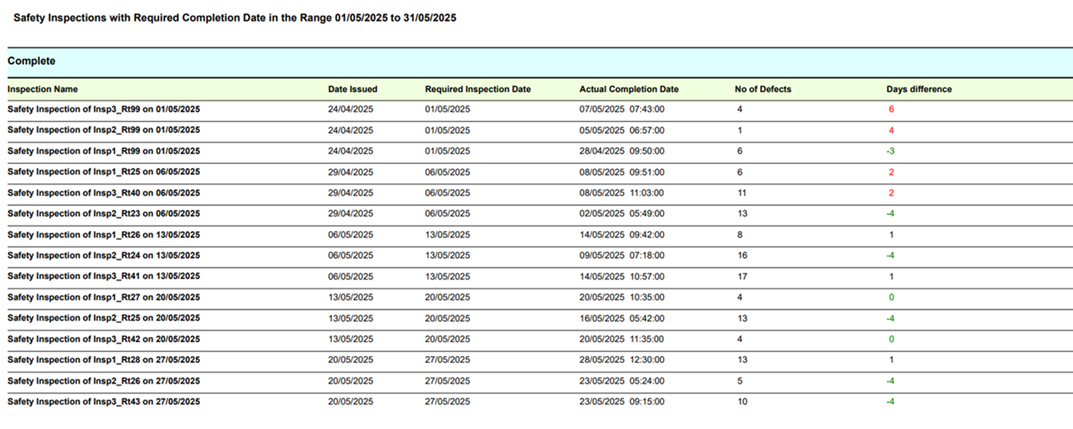
Task: Click completion date '20/05/2025 11:35:00'
Action: pyautogui.click(x=622, y=339)
